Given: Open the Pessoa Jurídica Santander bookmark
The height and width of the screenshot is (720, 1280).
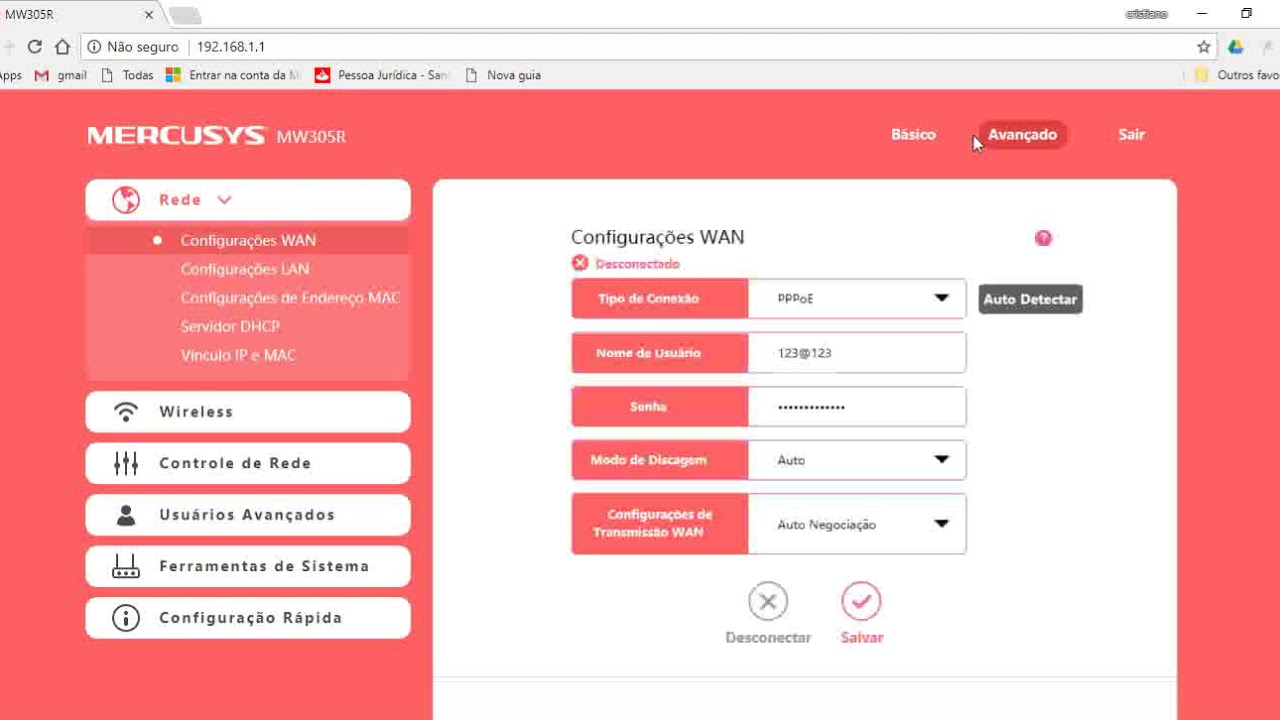Looking at the screenshot, I should pyautogui.click(x=383, y=75).
